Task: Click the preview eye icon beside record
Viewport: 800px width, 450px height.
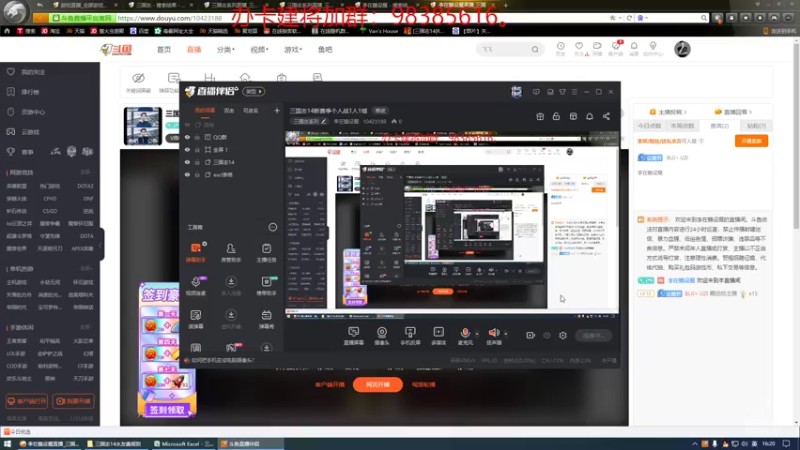Action: (x=547, y=335)
